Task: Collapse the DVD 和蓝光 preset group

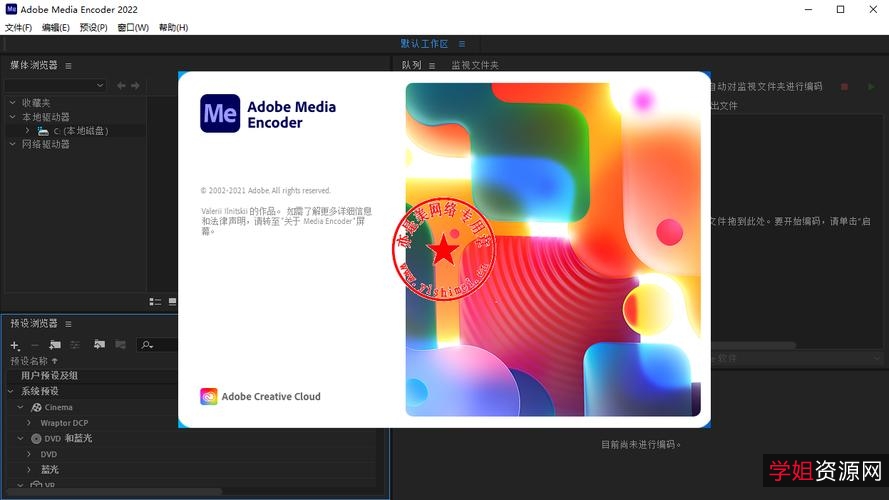Action: [20, 438]
